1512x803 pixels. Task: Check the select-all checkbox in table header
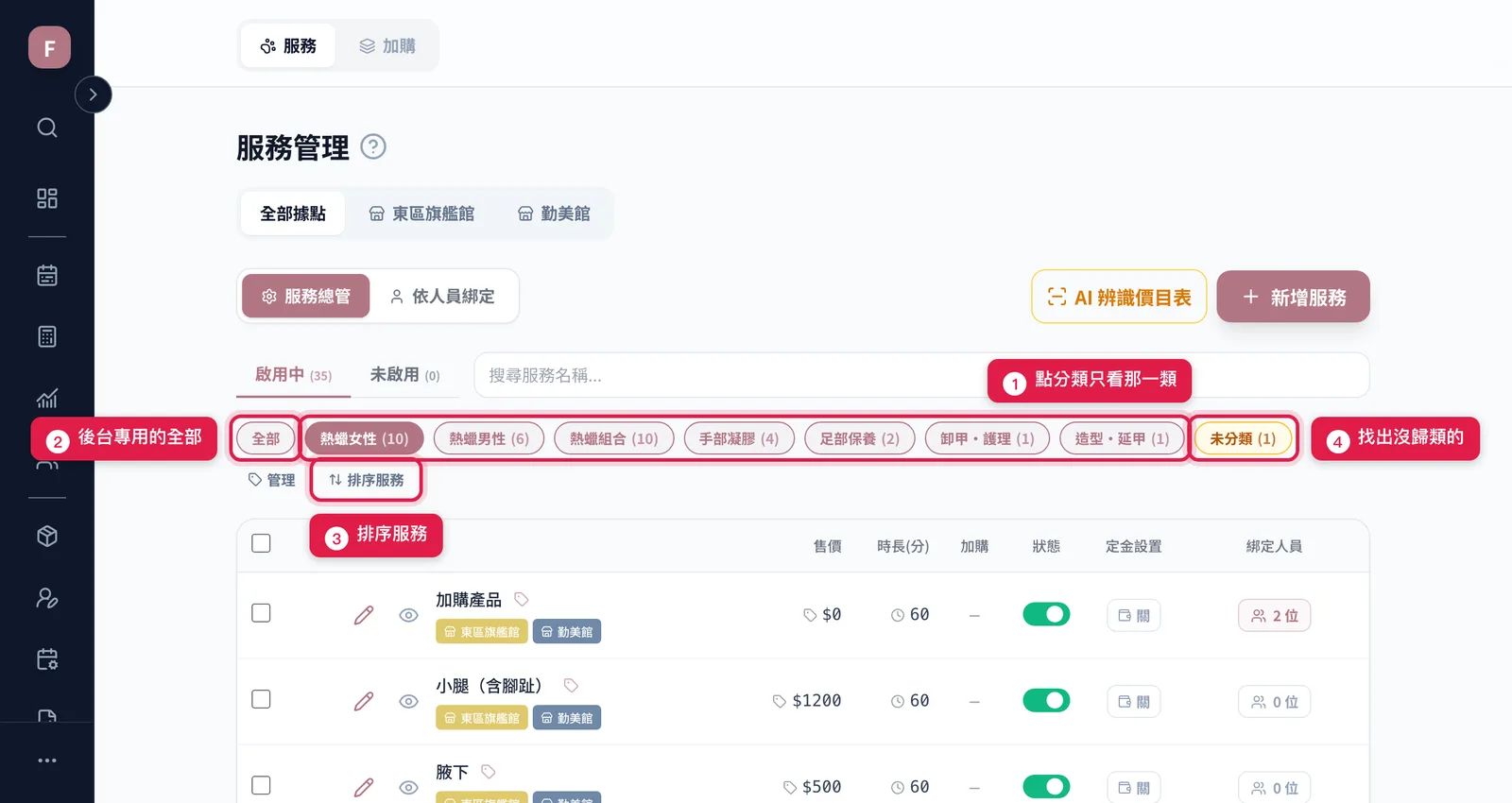(262, 543)
